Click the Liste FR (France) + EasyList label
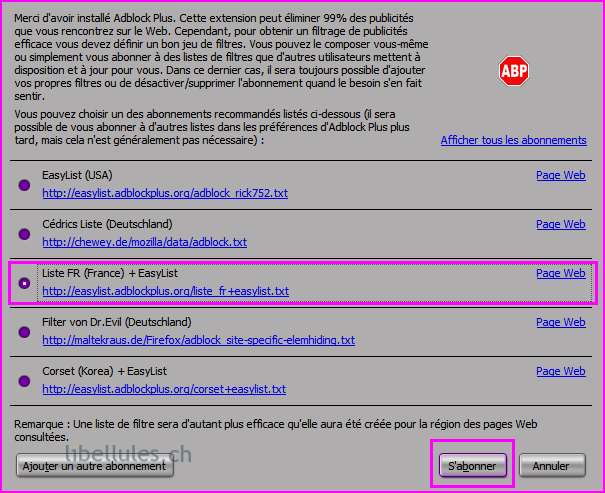The width and height of the screenshot is (605, 493). tap(110, 273)
